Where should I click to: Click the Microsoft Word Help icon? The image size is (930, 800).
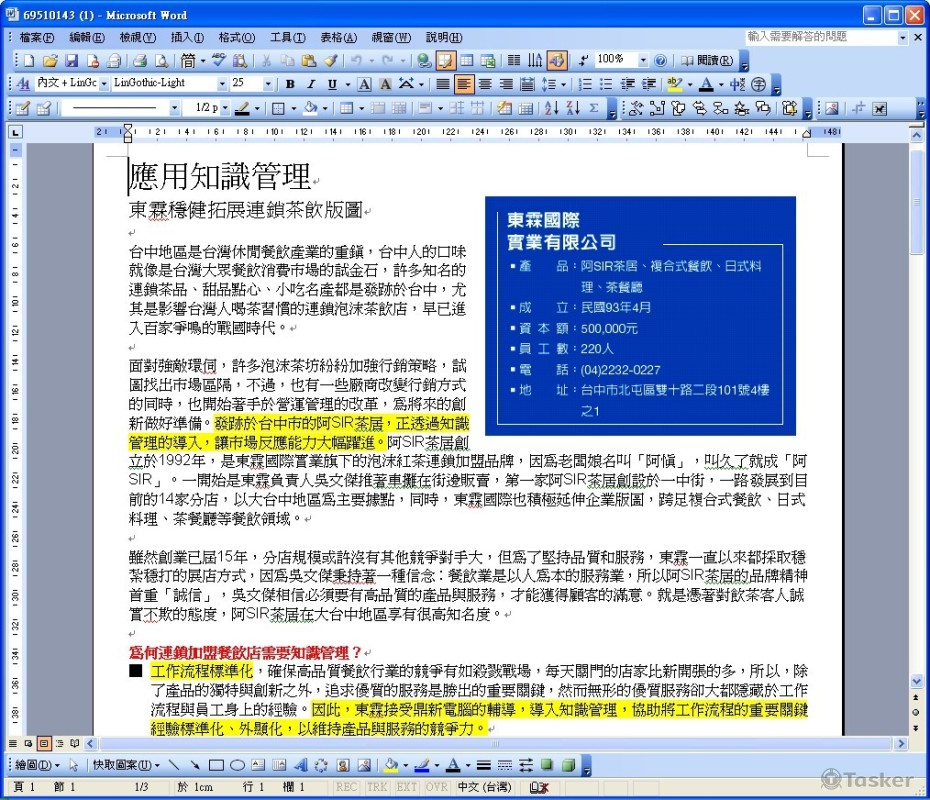[660, 60]
